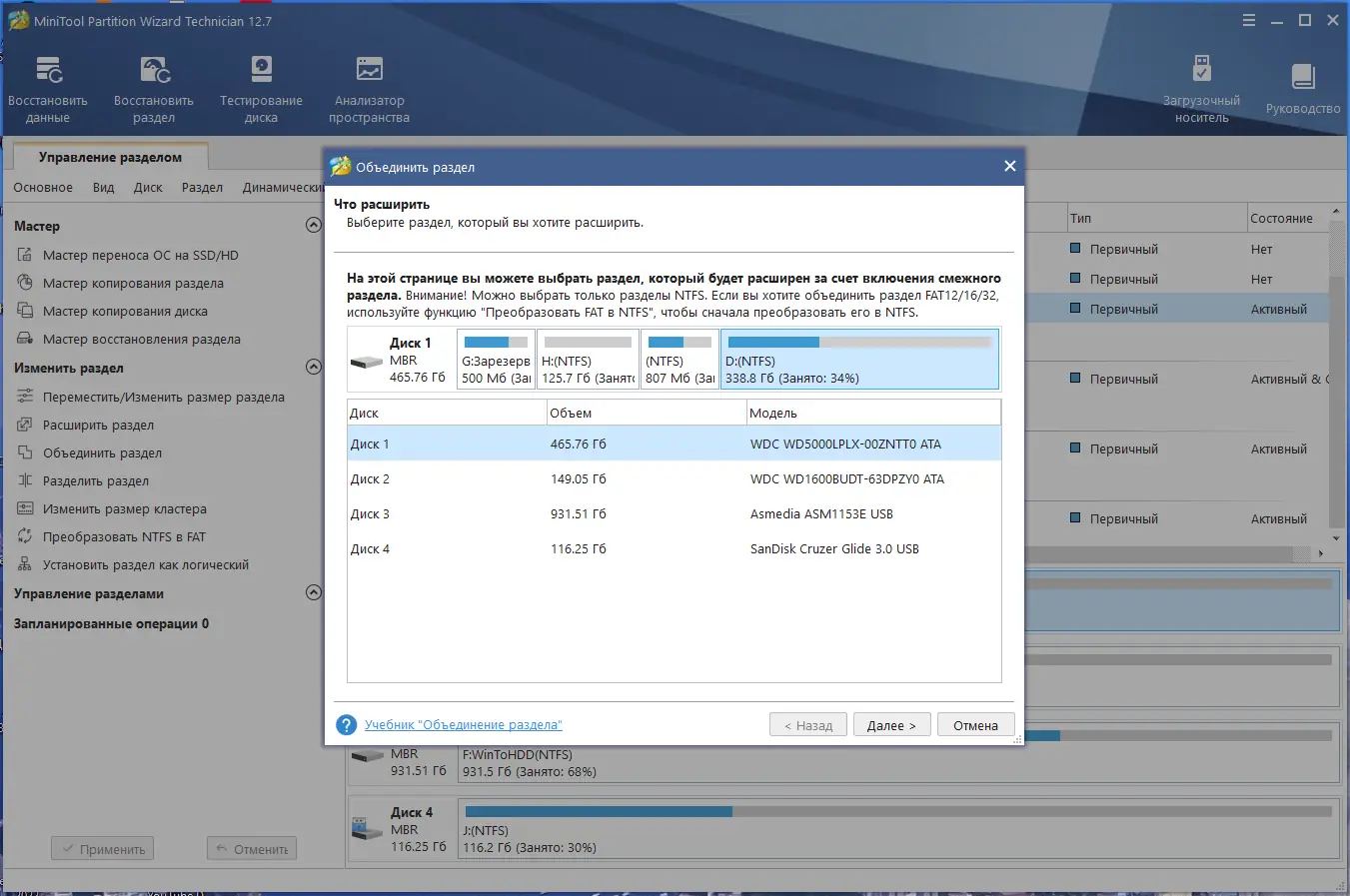The width and height of the screenshot is (1350, 896).
Task: Open the Учебник "Объединение раздела" link
Action: point(464,725)
